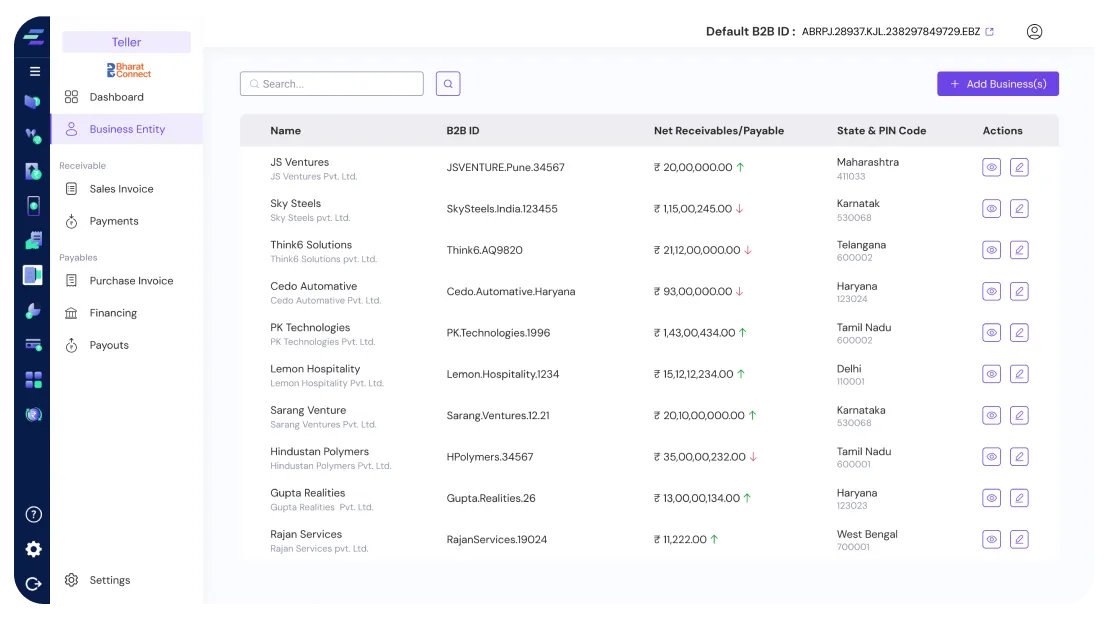1112x620 pixels.
Task: Select the Lemon Hospitality name
Action: click(315, 369)
